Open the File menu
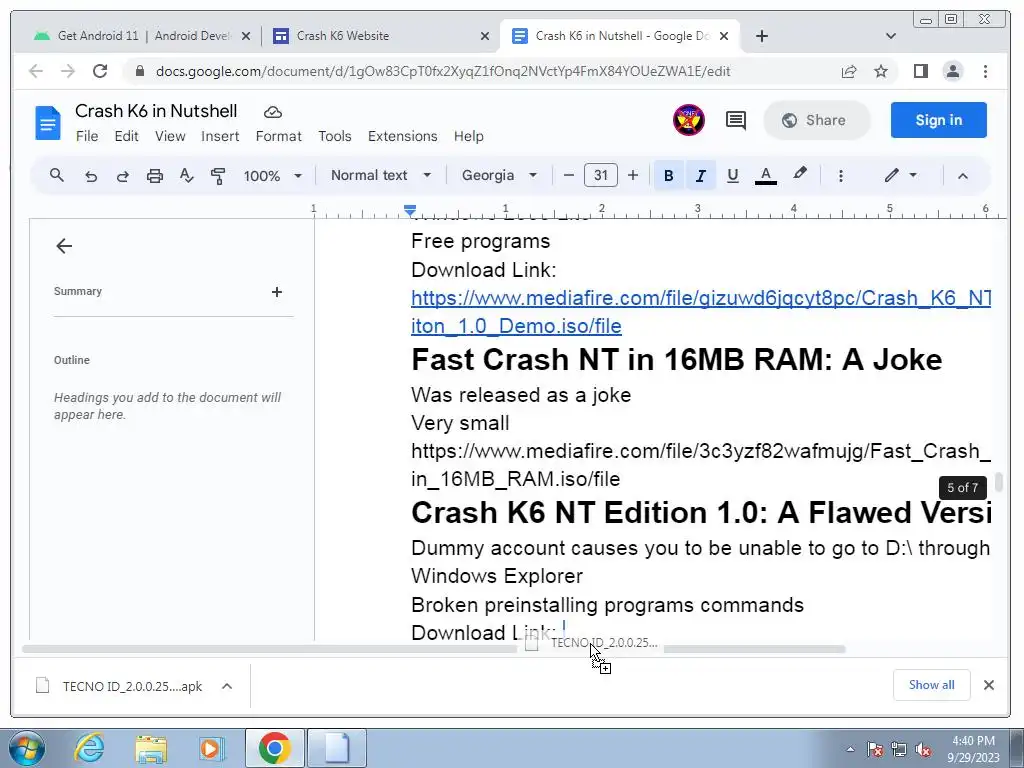 pos(87,136)
